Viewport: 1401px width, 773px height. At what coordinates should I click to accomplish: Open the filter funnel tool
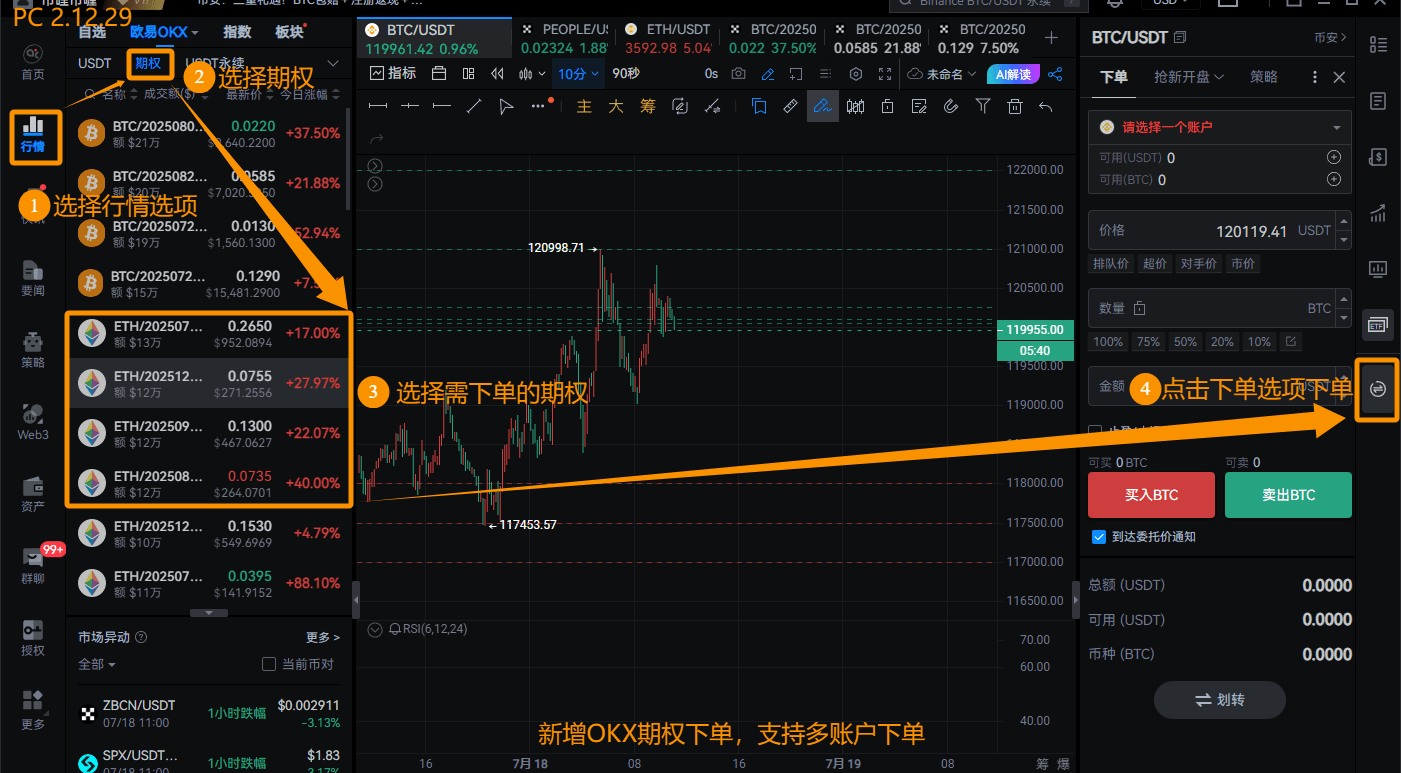[x=982, y=105]
